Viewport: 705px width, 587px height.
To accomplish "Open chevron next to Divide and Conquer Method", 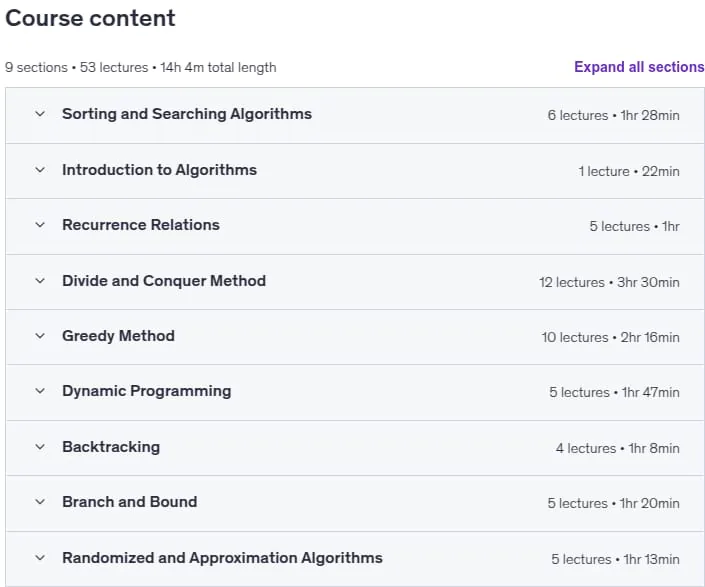I will pyautogui.click(x=40, y=281).
